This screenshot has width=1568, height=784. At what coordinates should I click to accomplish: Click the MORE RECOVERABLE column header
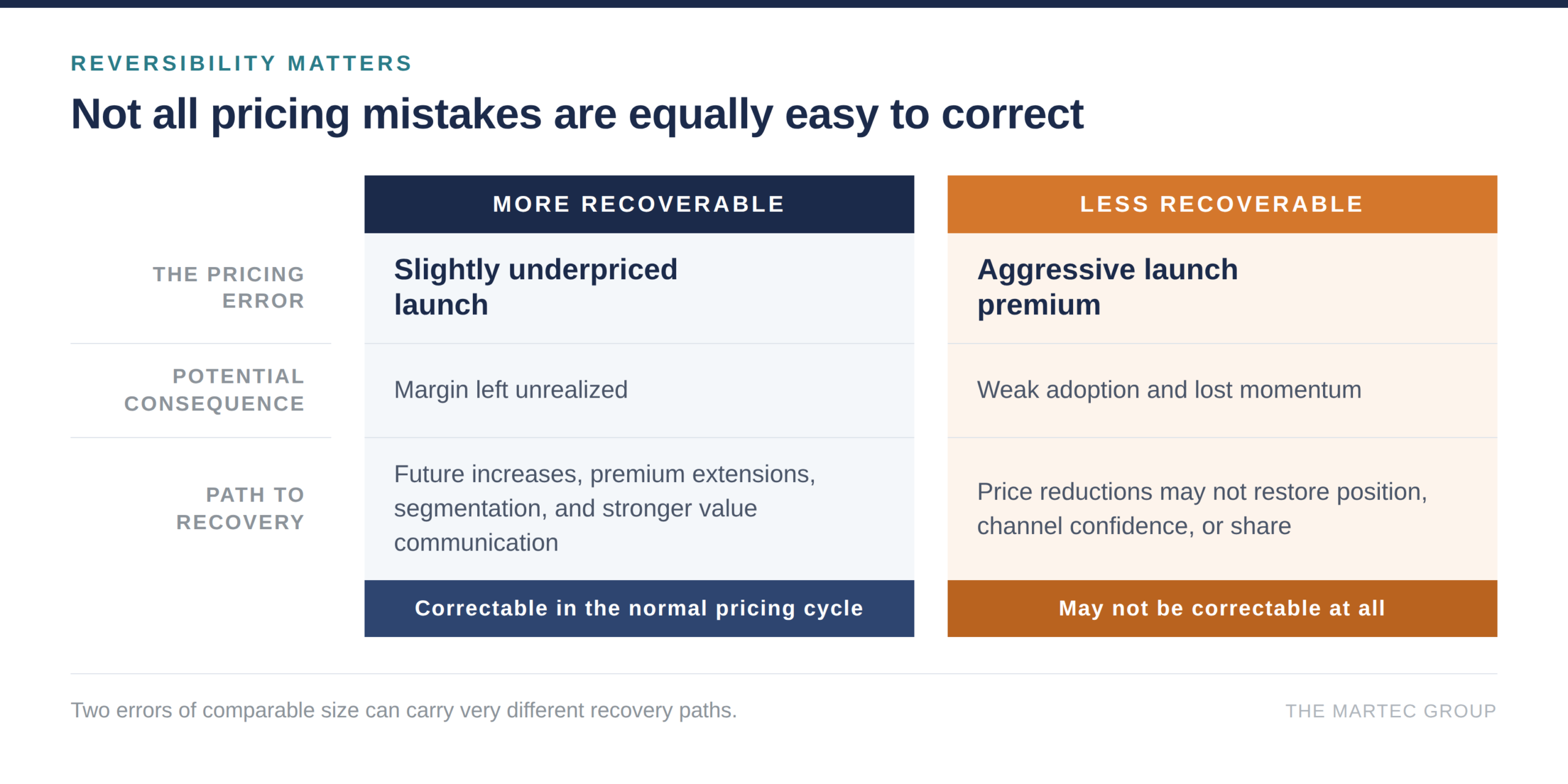[x=639, y=204]
